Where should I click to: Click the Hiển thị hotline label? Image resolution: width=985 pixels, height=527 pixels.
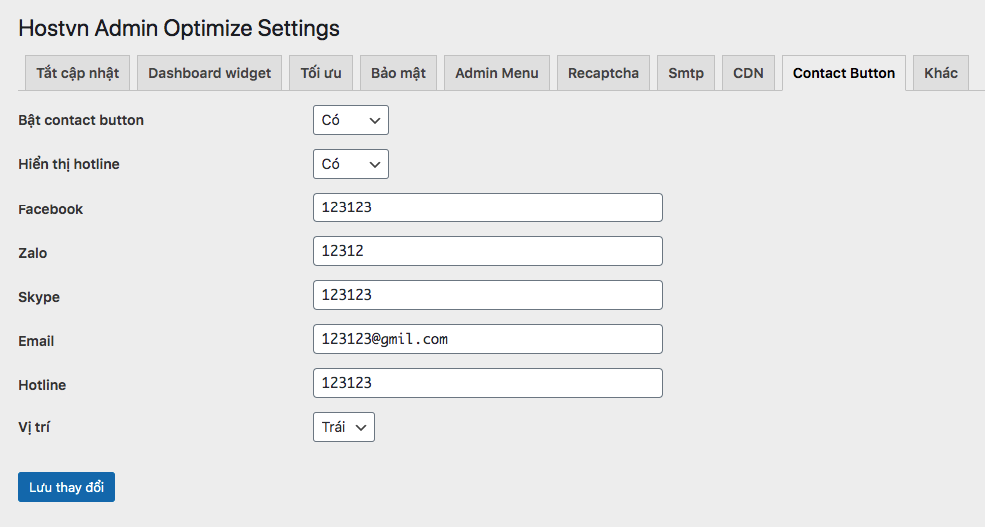68,165
